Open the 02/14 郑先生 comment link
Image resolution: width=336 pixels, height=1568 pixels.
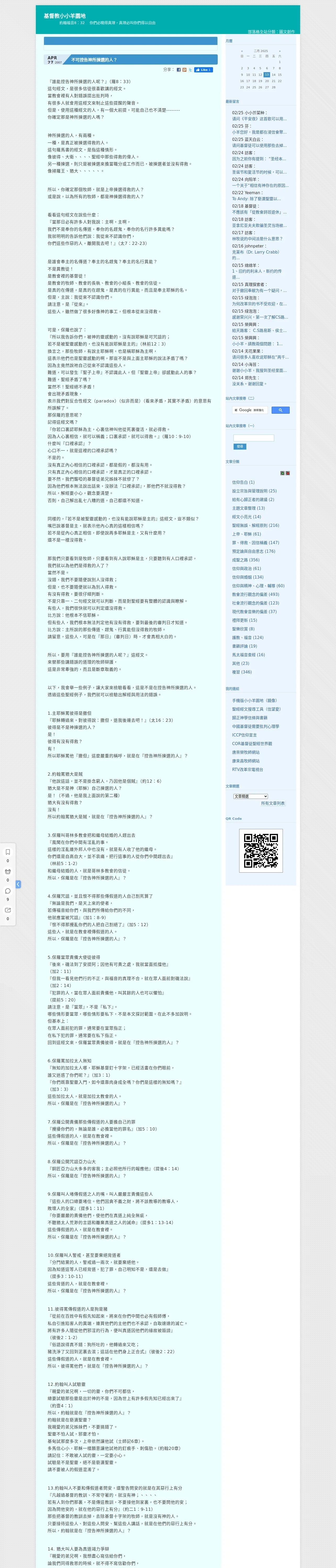point(249,384)
